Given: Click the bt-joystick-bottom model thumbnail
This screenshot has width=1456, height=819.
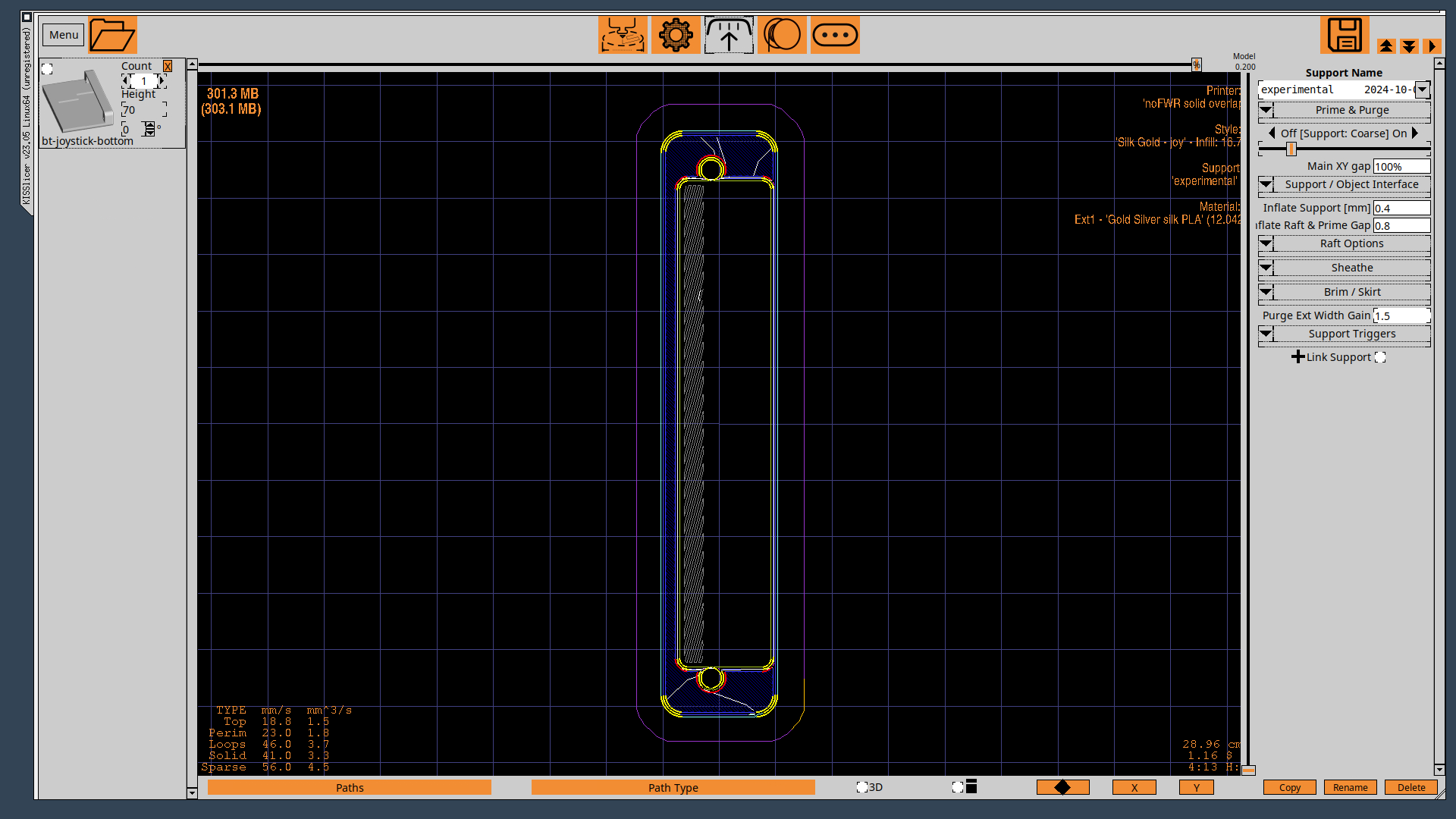Looking at the screenshot, I should [x=78, y=102].
